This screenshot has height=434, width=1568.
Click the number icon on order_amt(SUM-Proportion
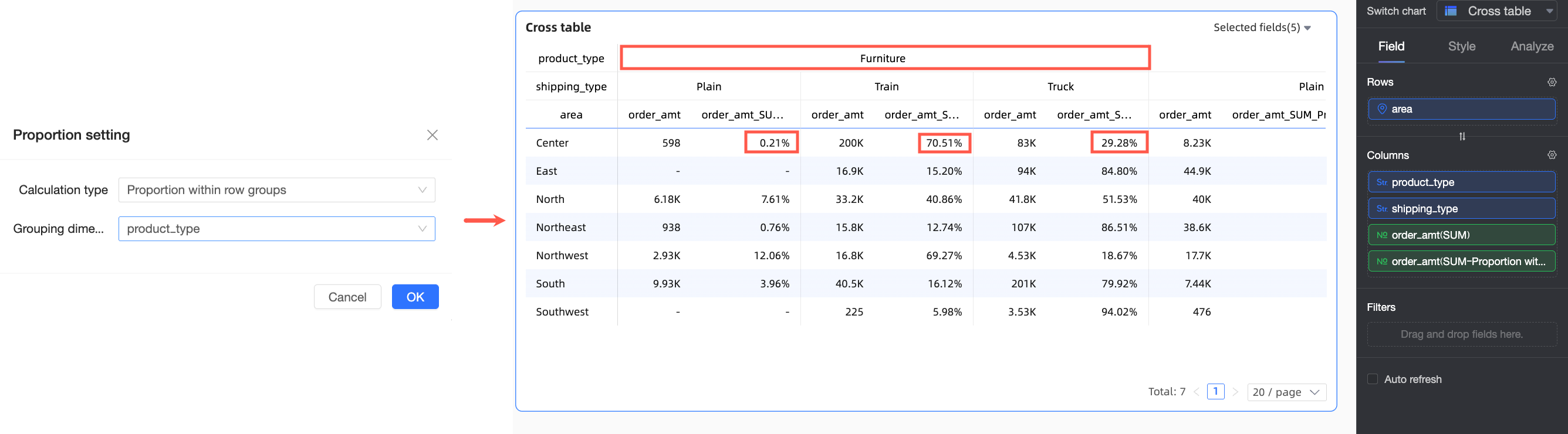(x=1382, y=262)
